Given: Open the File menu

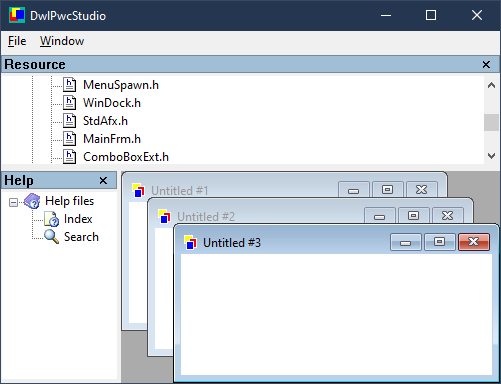Looking at the screenshot, I should point(17,41).
